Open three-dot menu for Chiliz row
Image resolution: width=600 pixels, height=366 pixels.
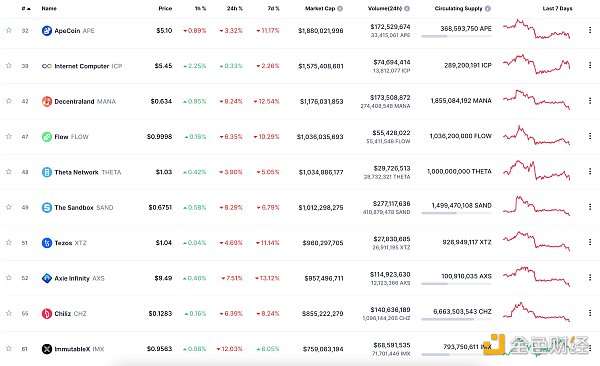590,313
